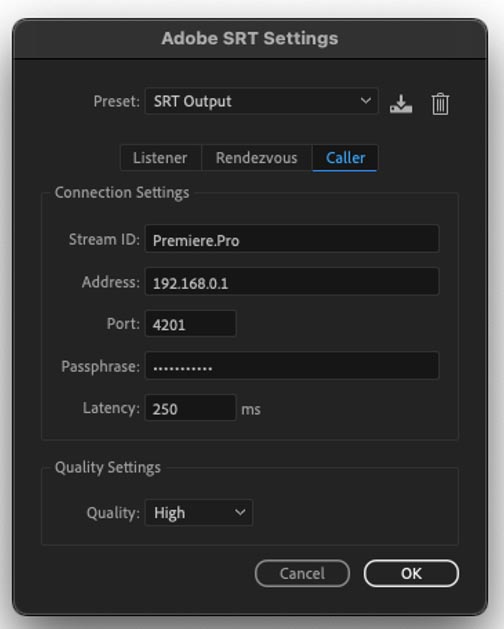Expand the Quality dropdown set to High
504x629 pixels.
click(199, 512)
